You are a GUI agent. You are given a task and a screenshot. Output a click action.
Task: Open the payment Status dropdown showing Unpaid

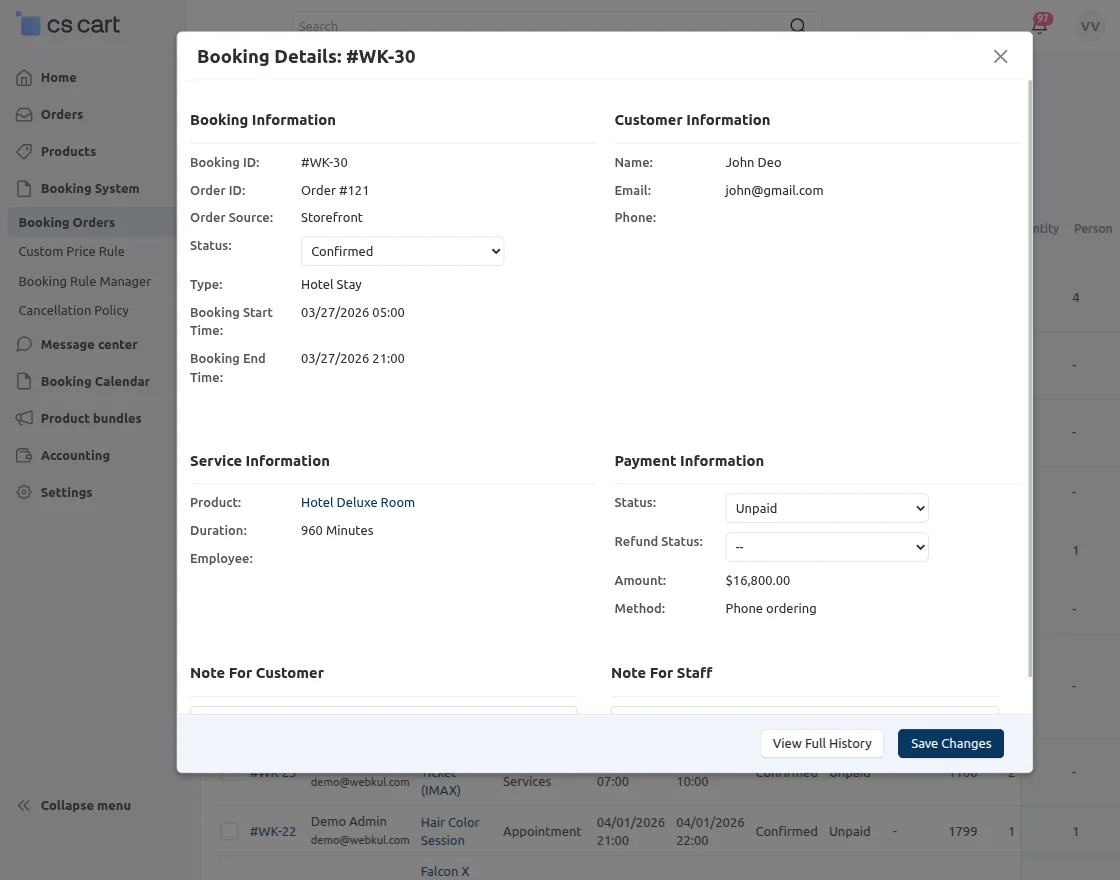coord(826,508)
